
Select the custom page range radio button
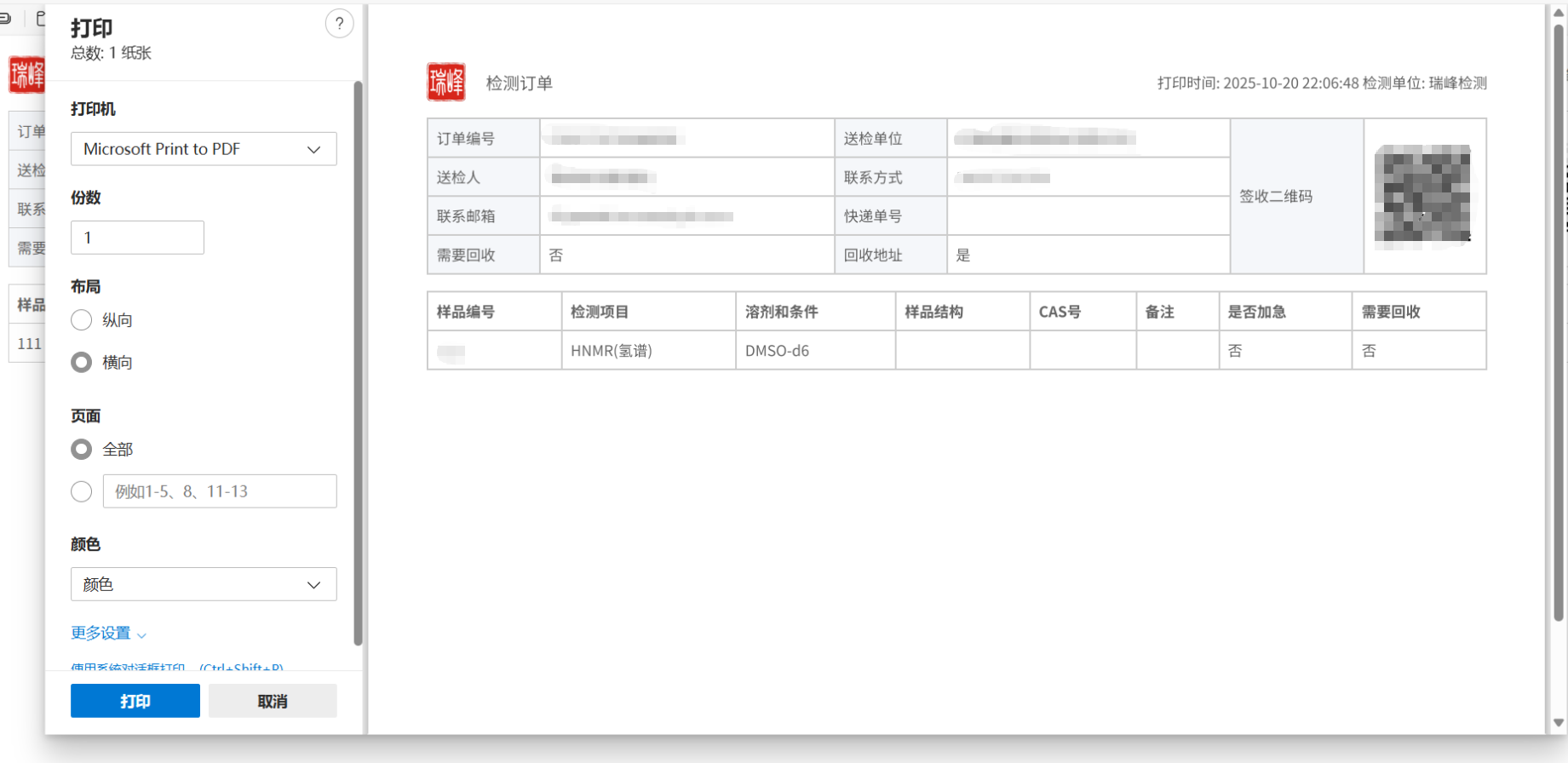pos(82,491)
